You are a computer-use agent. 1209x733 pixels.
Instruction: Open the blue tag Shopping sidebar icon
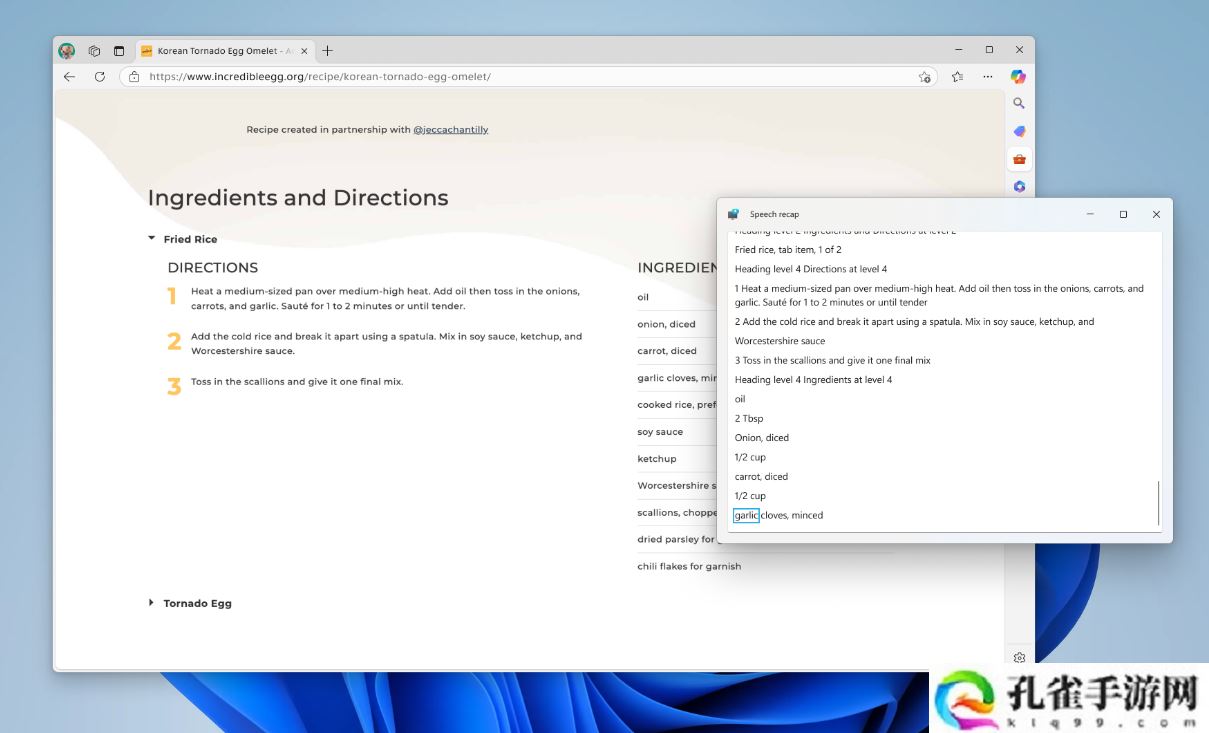pos(1019,131)
